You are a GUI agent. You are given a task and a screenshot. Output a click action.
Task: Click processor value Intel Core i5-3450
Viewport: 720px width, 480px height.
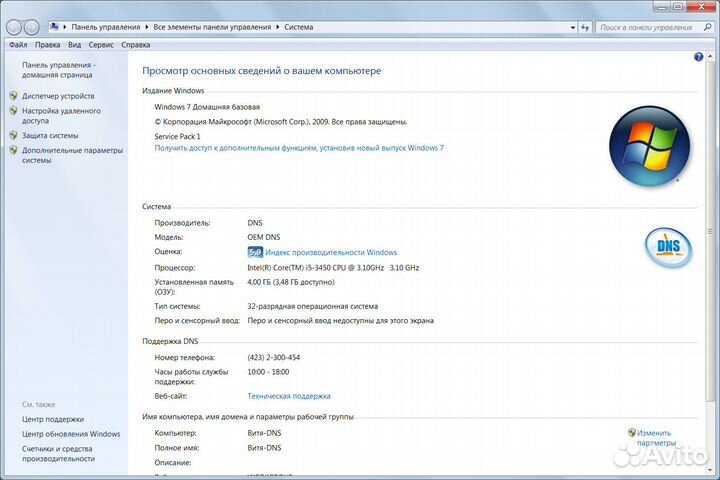(333, 267)
